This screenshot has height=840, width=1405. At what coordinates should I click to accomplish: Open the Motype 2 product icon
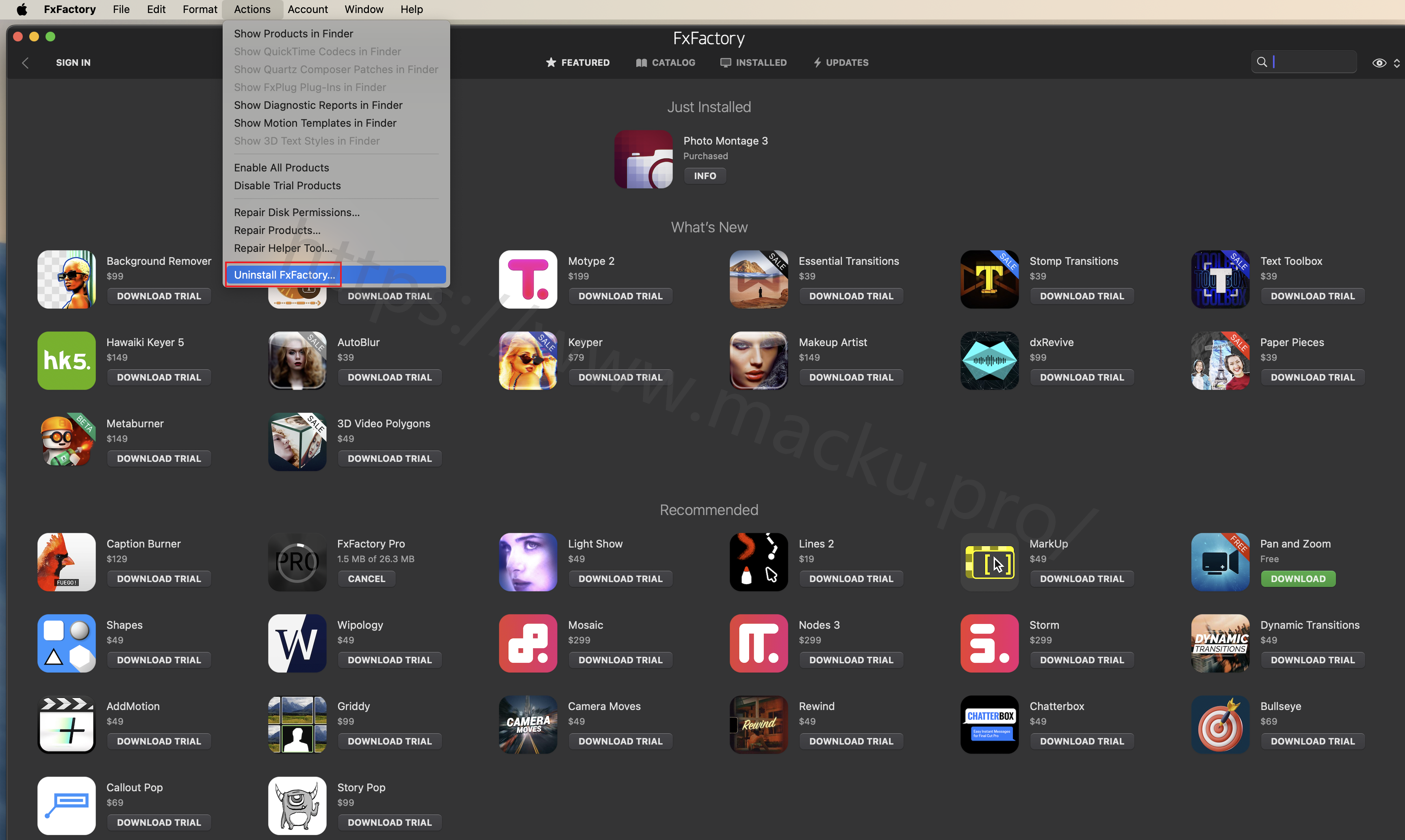pyautogui.click(x=528, y=279)
